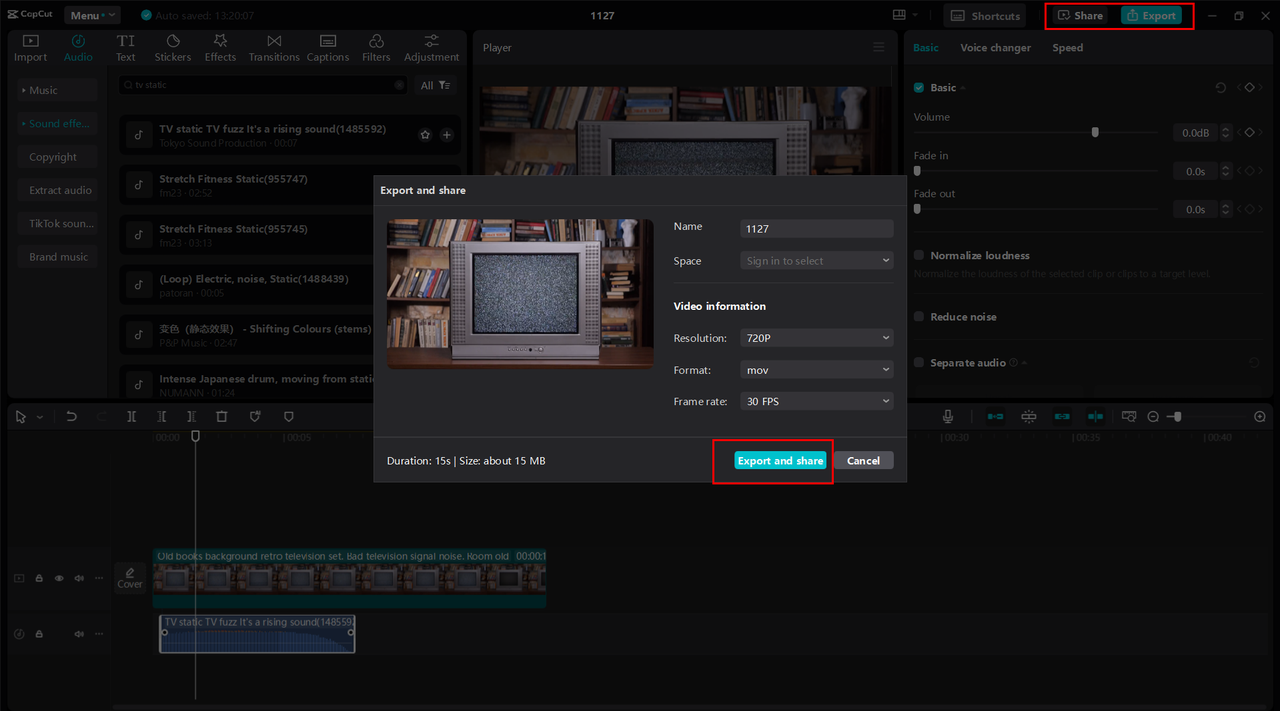Open the Effects panel
Image resolution: width=1280 pixels, height=711 pixels.
point(221,48)
